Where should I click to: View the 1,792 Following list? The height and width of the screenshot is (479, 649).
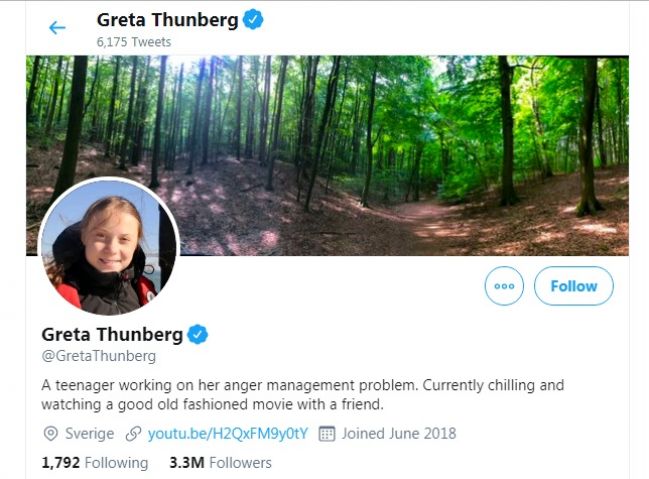(94, 463)
